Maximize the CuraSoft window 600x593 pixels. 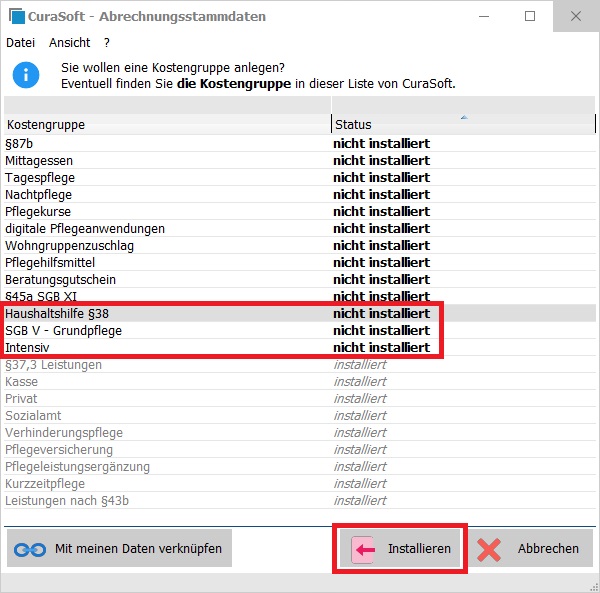[530, 16]
